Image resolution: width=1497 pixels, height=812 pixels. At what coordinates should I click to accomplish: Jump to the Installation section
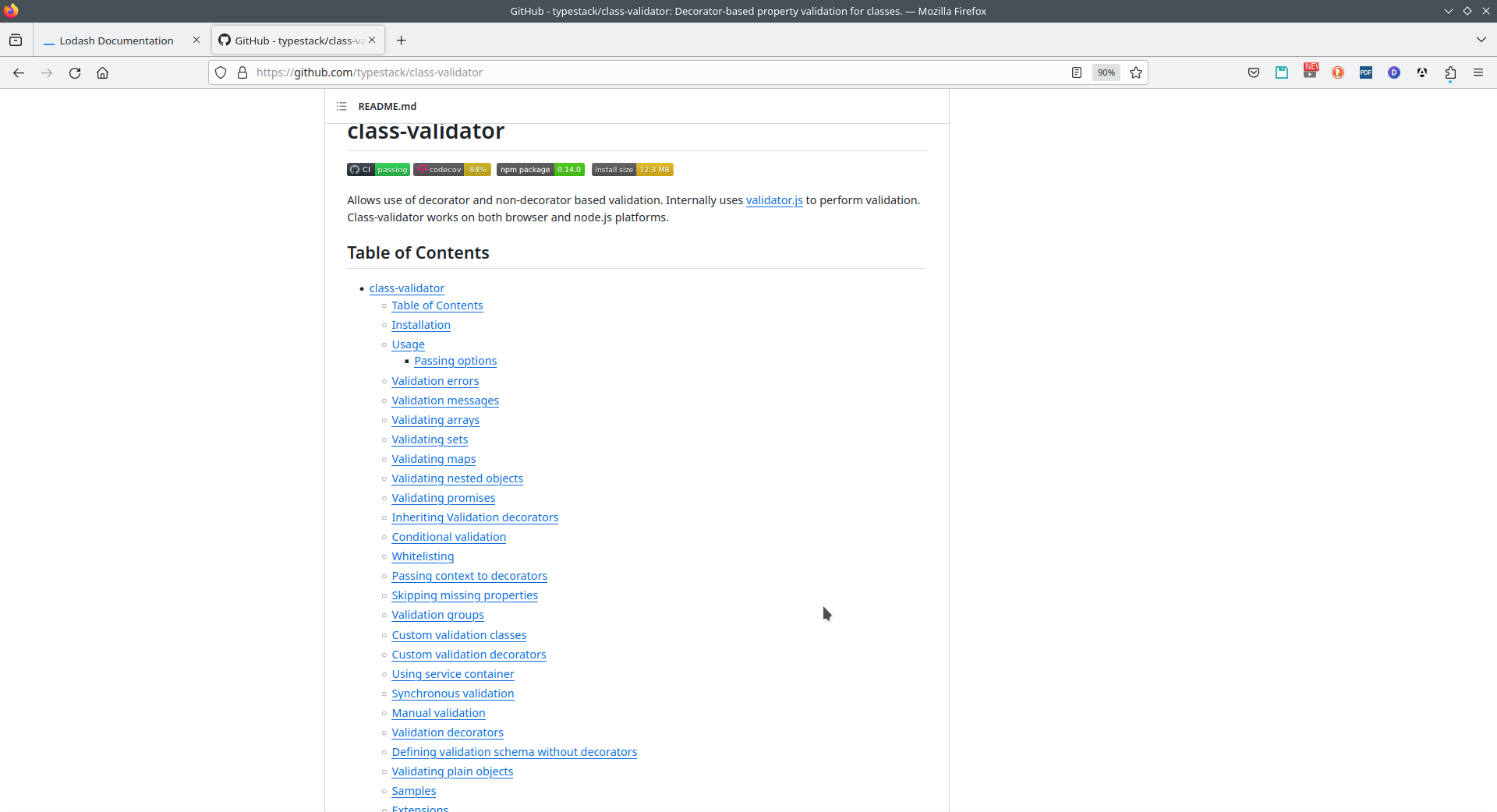pyautogui.click(x=421, y=325)
